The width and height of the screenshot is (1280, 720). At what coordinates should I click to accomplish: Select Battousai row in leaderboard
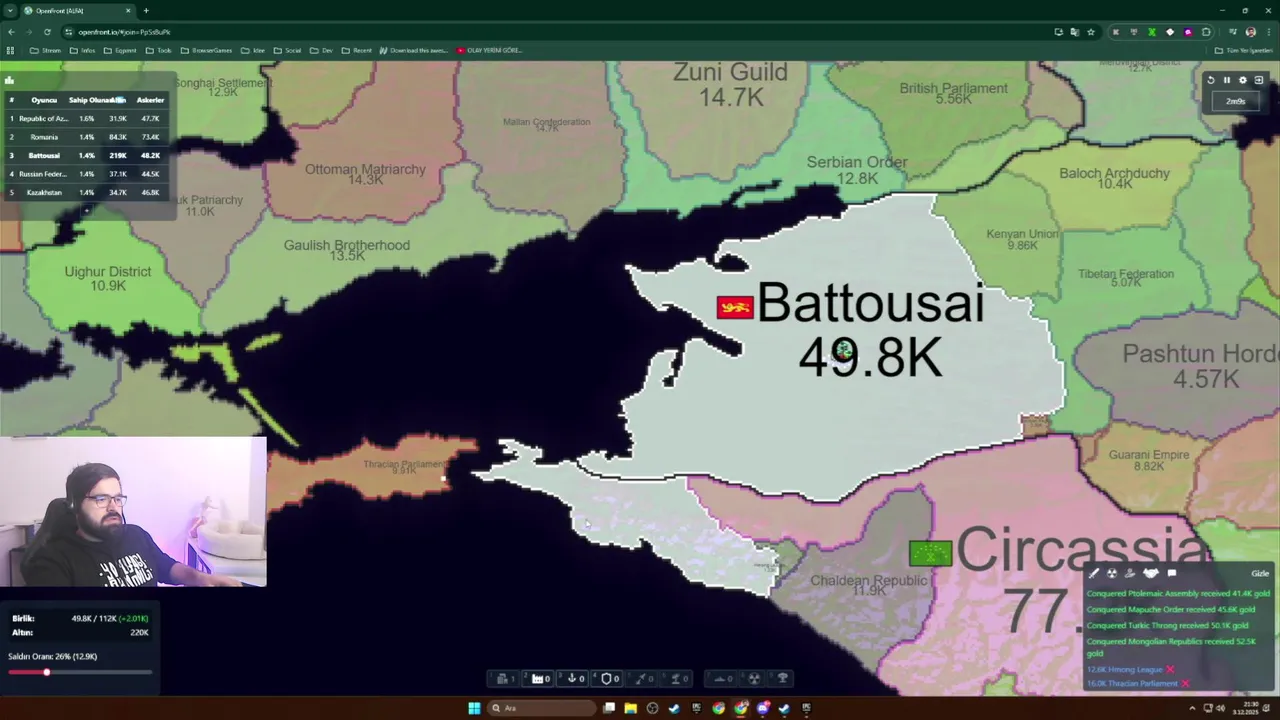(x=86, y=155)
